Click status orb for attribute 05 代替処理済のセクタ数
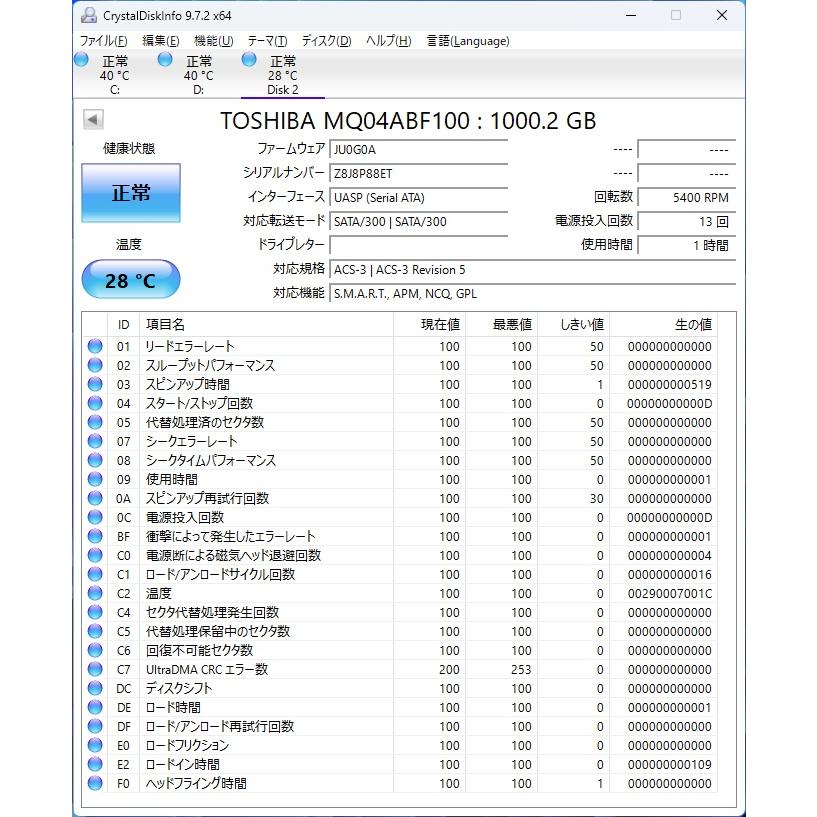Screen dimensions: 817x817 coord(95,422)
